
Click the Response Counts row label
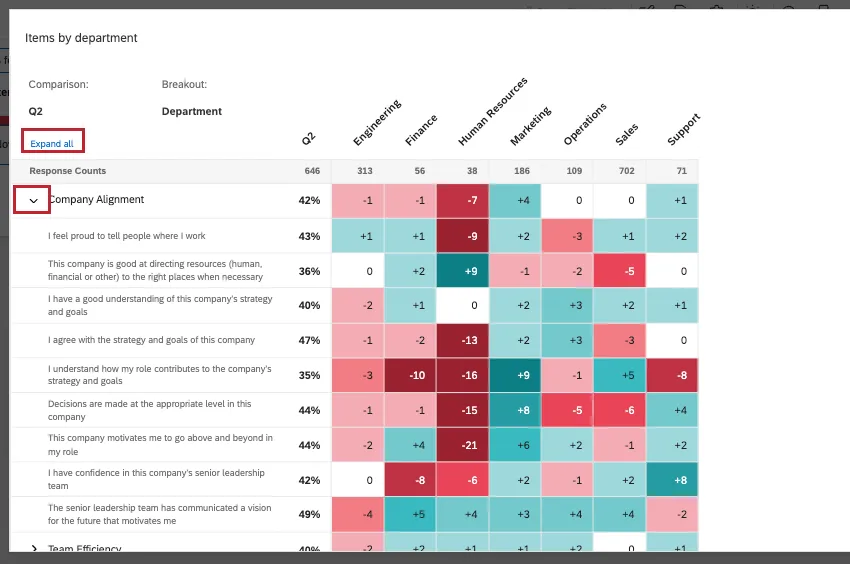click(67, 171)
